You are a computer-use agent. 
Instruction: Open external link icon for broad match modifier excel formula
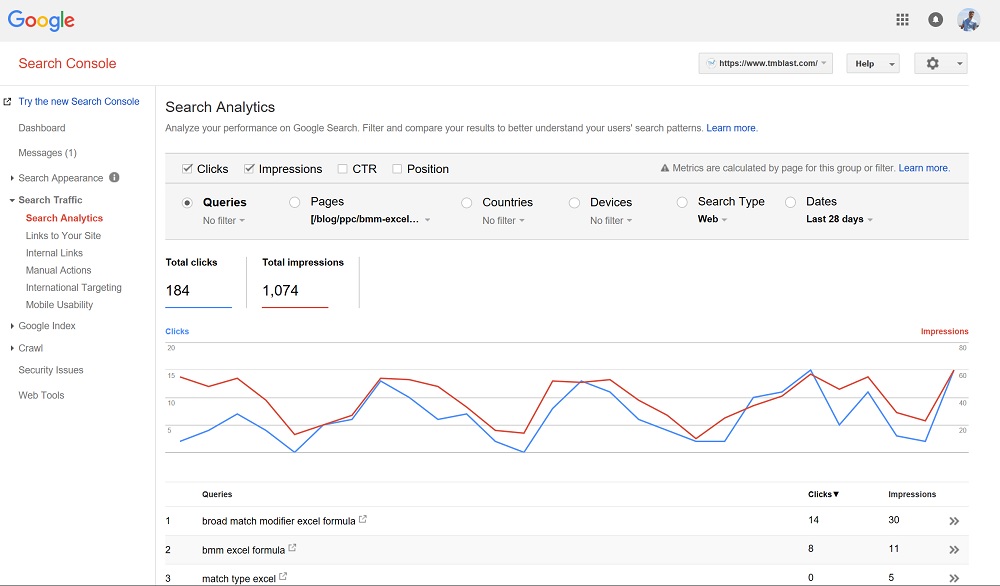point(362,519)
